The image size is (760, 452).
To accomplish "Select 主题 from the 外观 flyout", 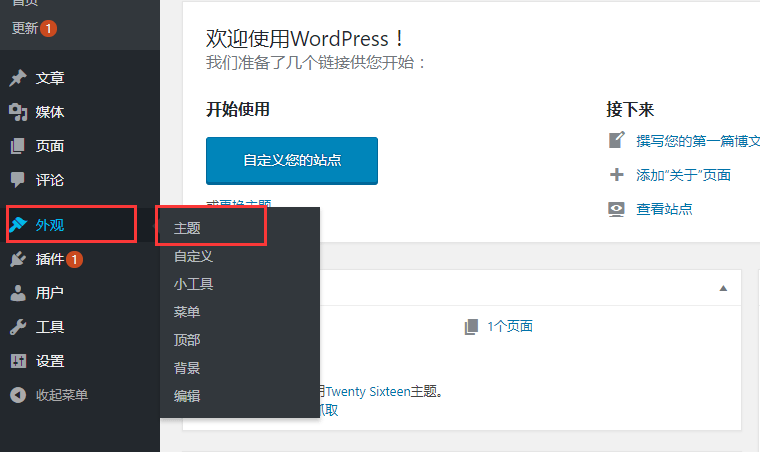I will (187, 228).
